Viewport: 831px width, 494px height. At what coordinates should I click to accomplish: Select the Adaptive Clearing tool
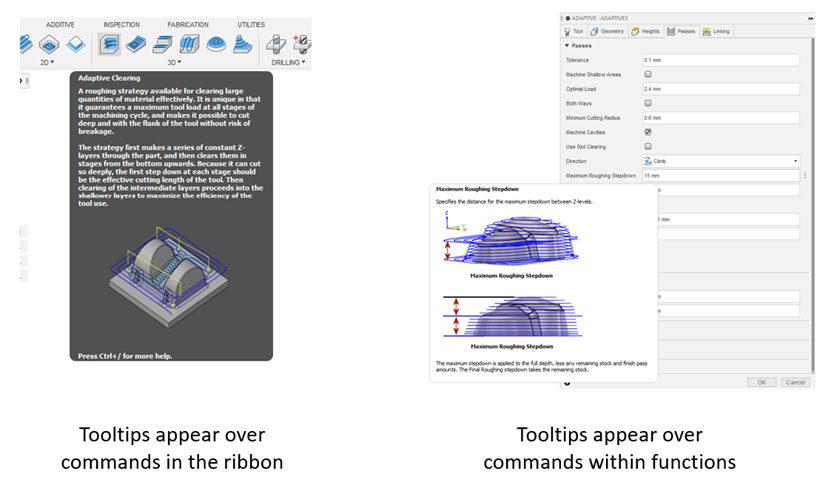click(109, 45)
